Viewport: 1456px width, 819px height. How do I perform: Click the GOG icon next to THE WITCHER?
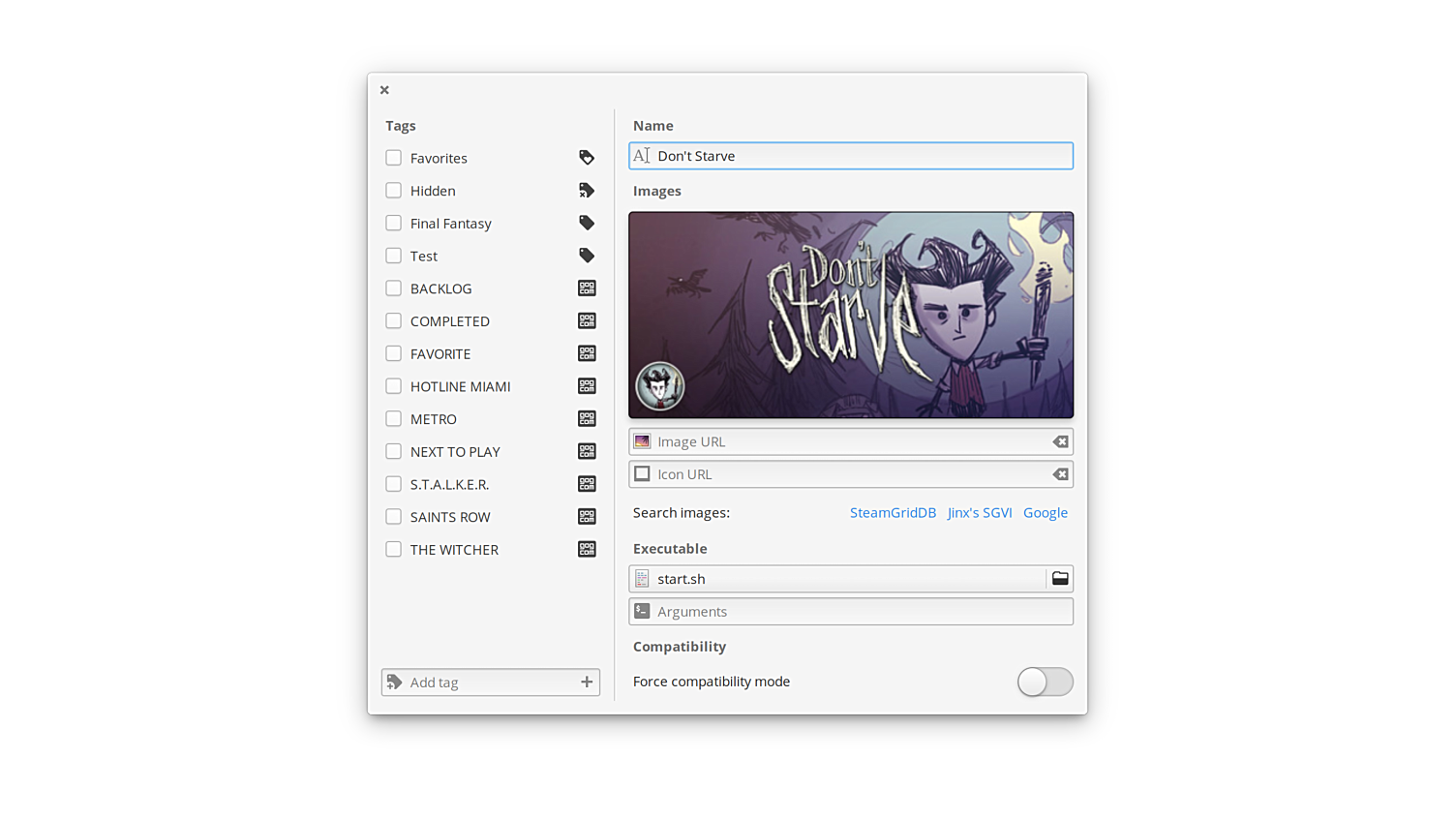[x=587, y=550]
